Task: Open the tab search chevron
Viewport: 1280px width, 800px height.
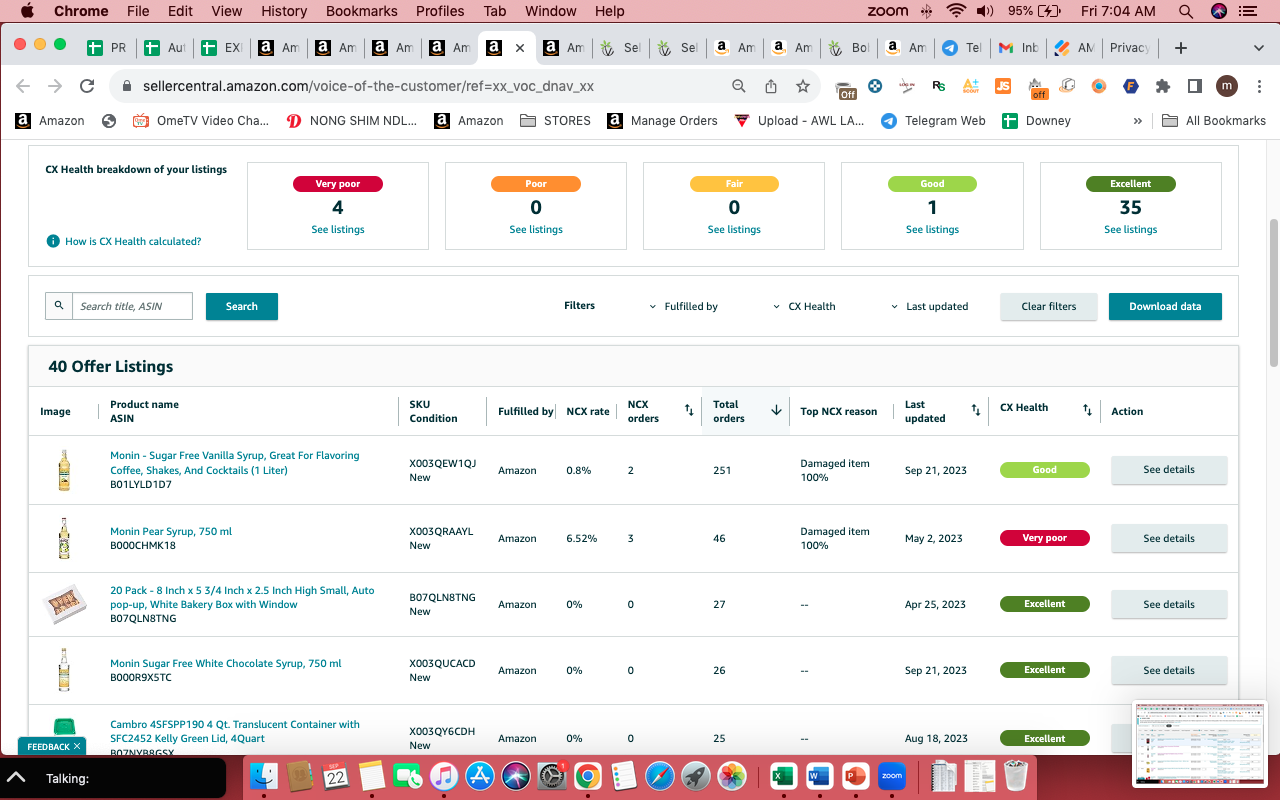Action: [1257, 48]
